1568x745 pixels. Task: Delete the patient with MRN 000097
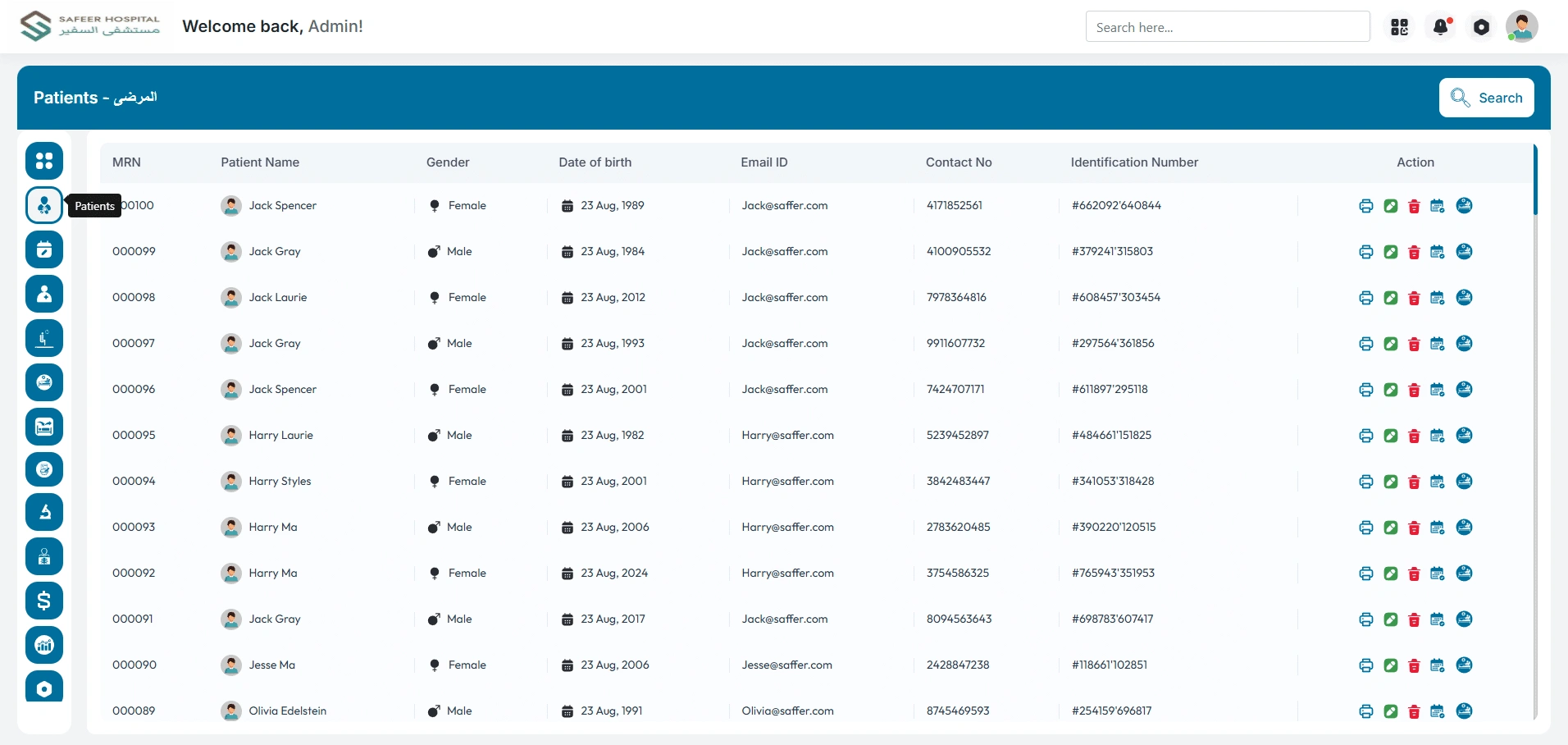(x=1414, y=344)
